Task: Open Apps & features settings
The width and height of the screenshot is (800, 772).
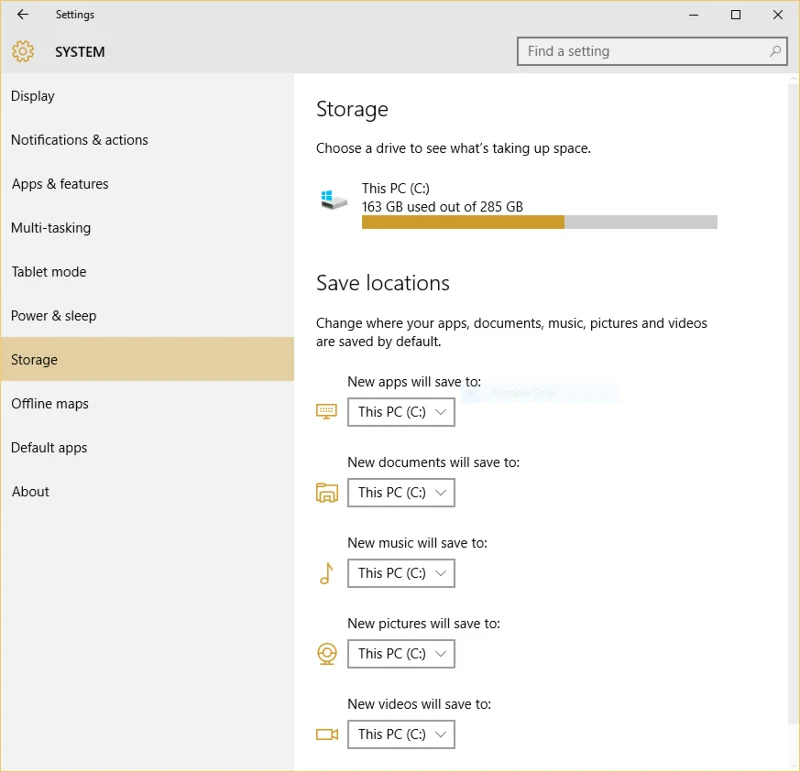Action: point(147,184)
